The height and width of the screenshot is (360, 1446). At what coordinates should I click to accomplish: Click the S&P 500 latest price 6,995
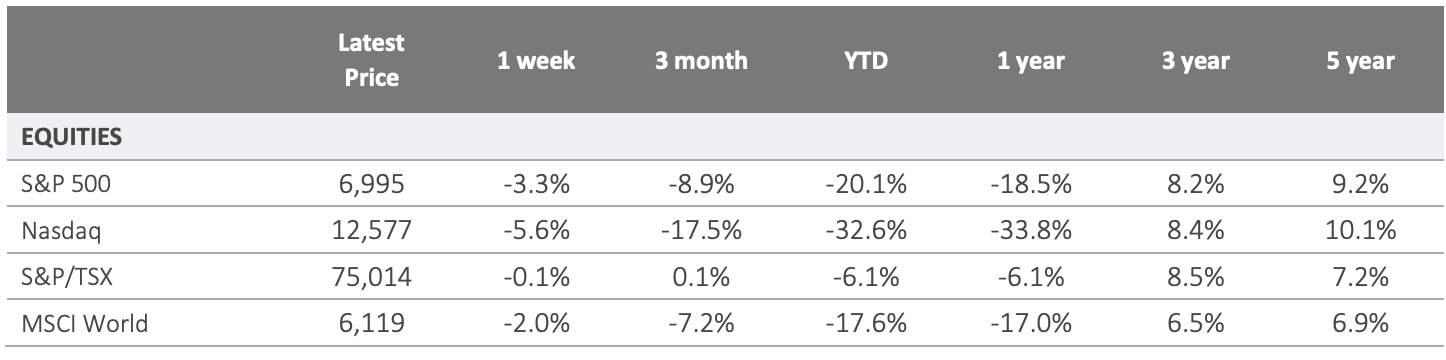(372, 187)
